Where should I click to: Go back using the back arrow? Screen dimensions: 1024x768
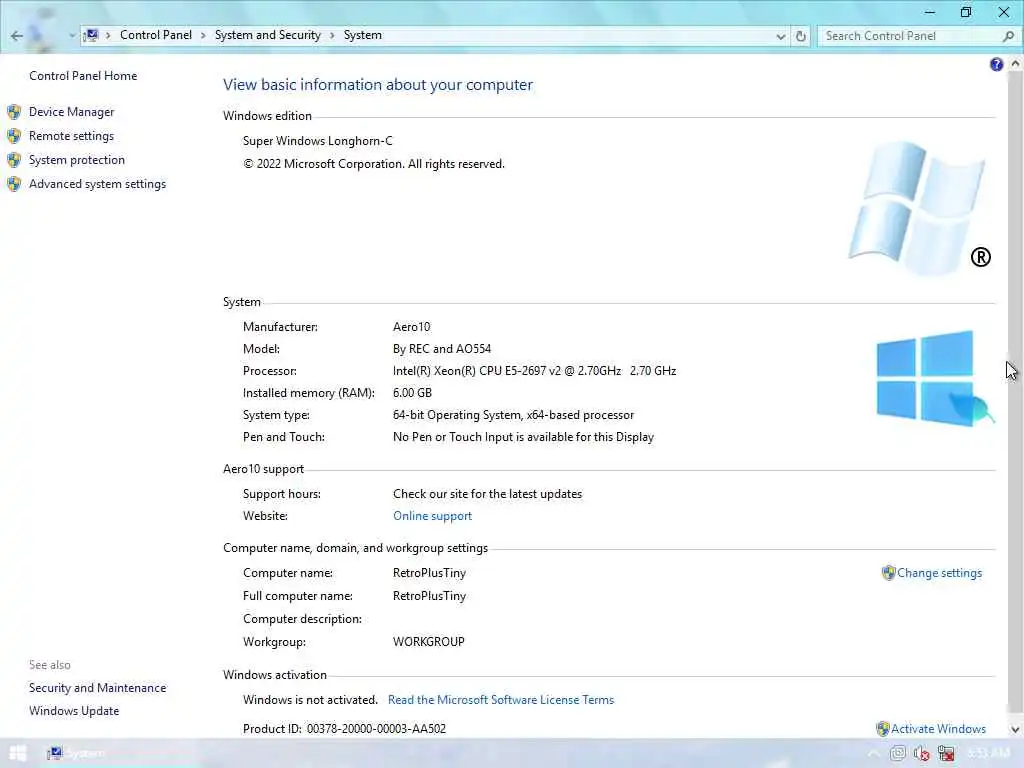16,36
